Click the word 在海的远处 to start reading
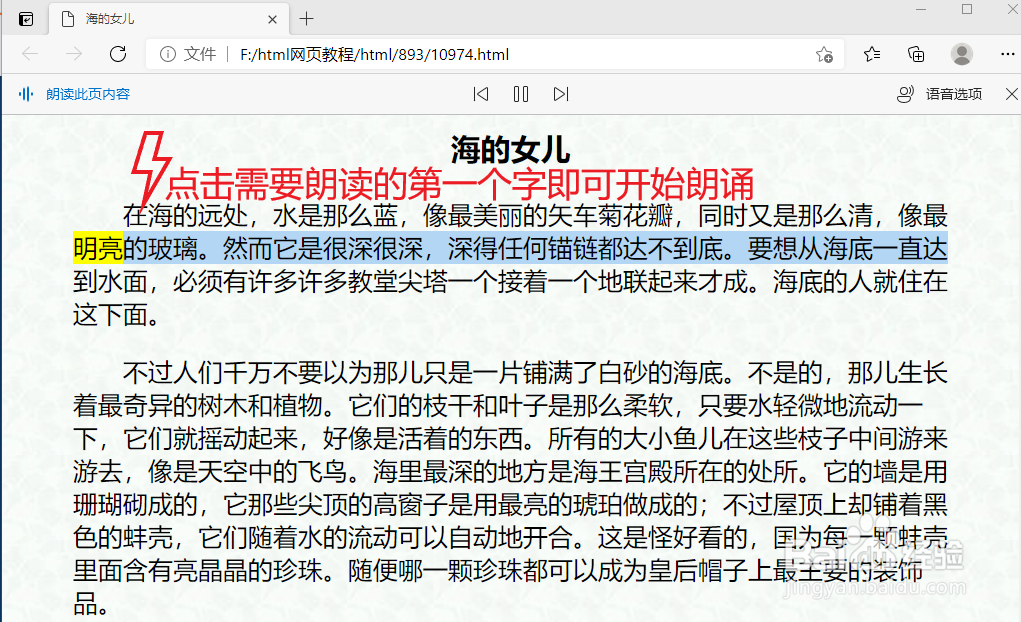Image resolution: width=1021 pixels, height=622 pixels. click(x=186, y=216)
